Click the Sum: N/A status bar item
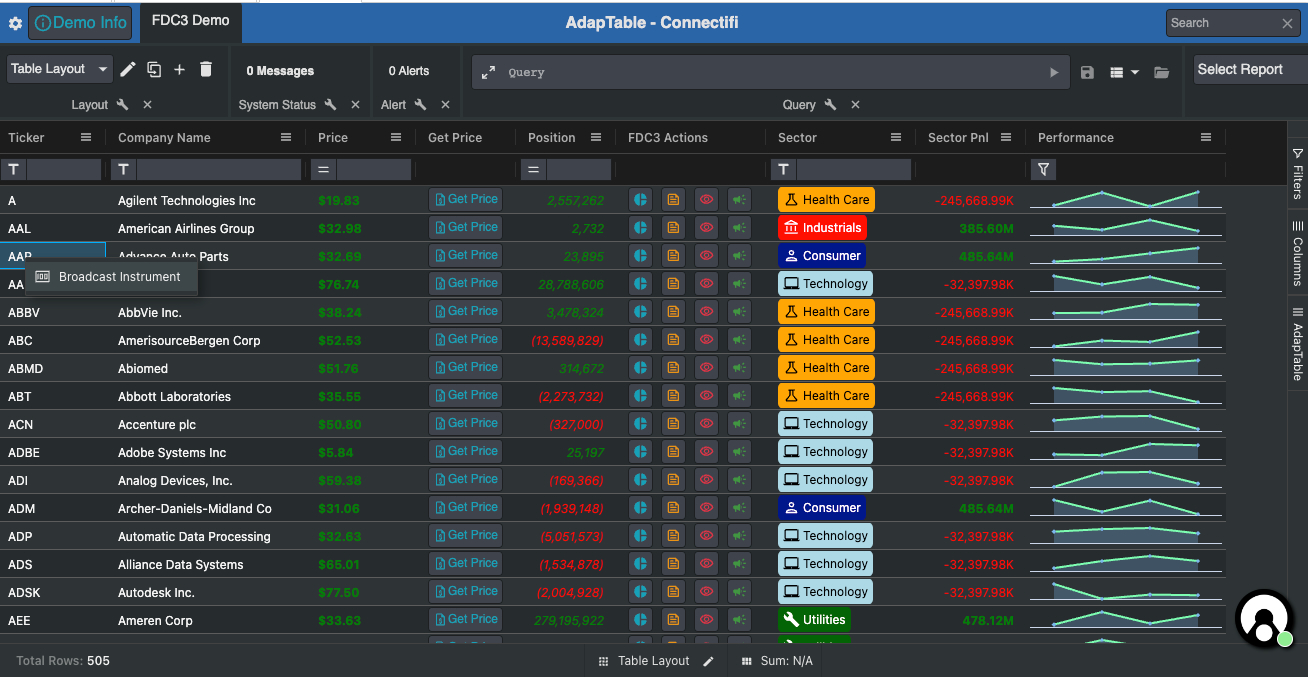This screenshot has height=677, width=1308. pyautogui.click(x=777, y=661)
